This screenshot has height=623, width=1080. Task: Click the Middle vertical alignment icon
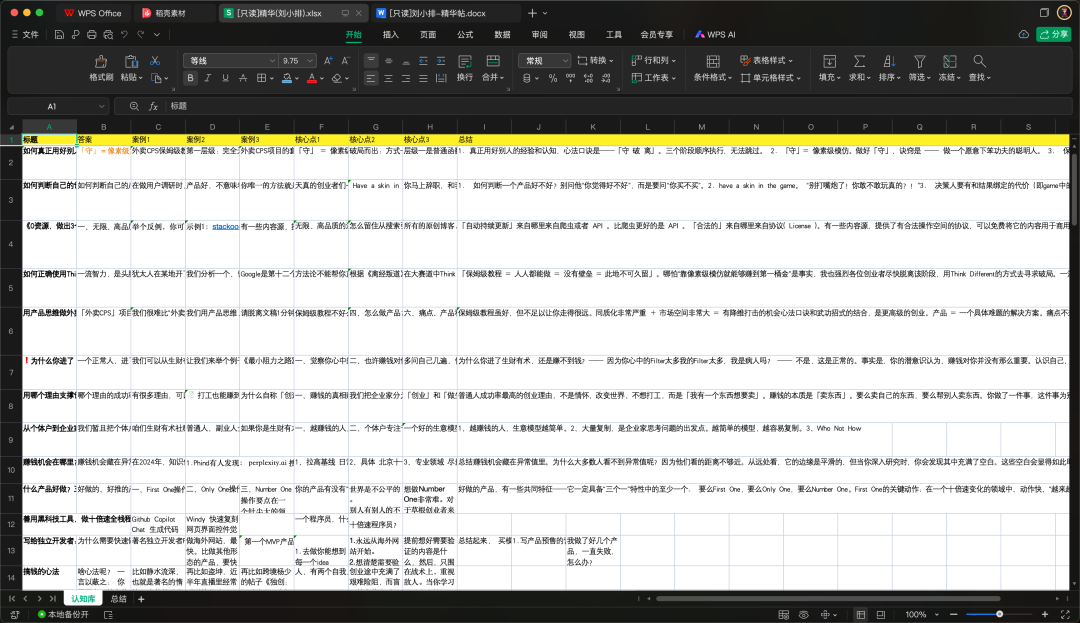tap(388, 61)
